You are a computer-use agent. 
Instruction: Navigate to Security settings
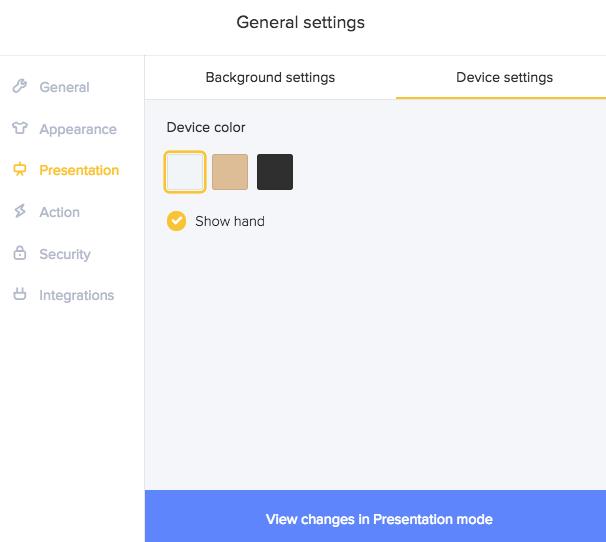point(64,254)
